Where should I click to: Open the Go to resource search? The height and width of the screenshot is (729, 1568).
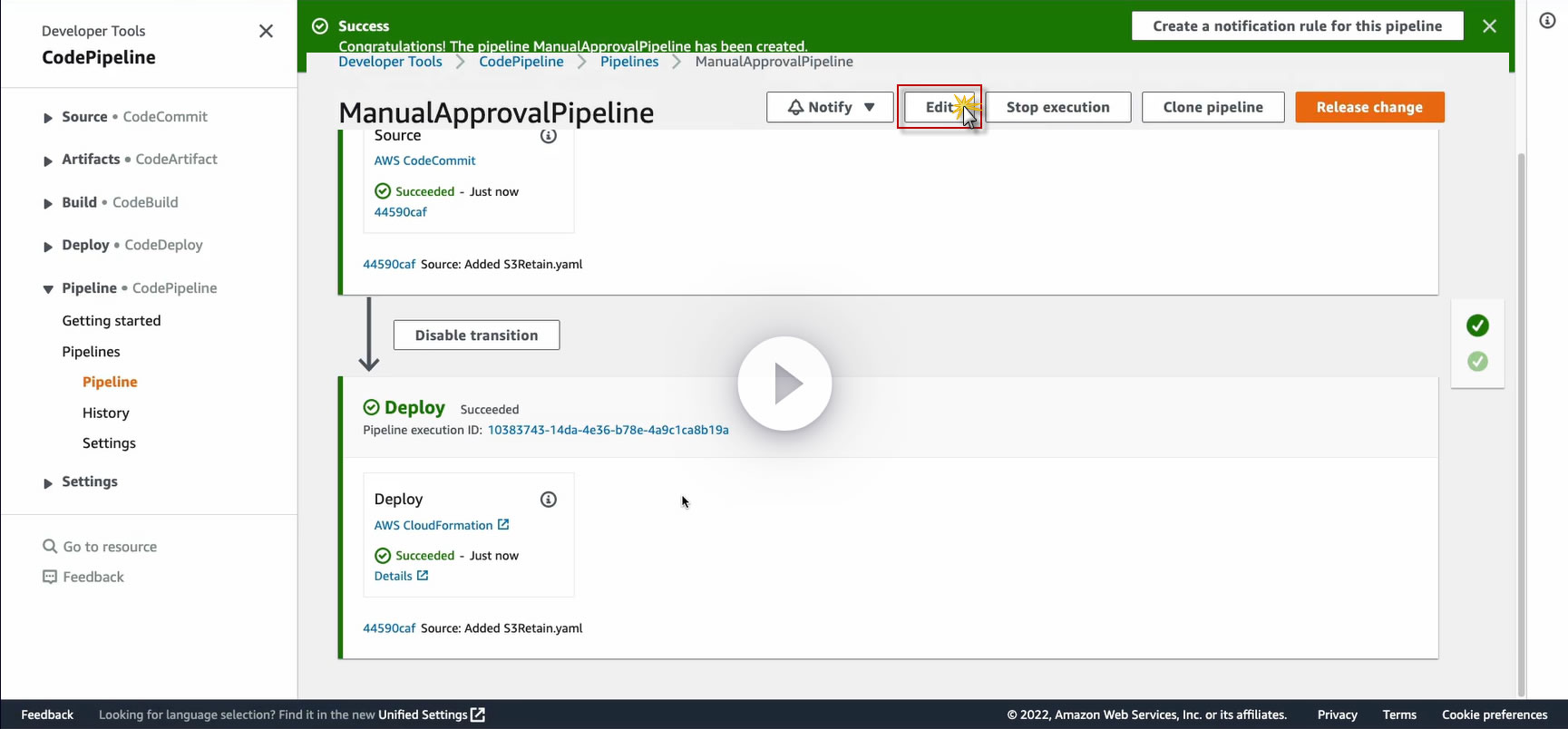point(100,547)
